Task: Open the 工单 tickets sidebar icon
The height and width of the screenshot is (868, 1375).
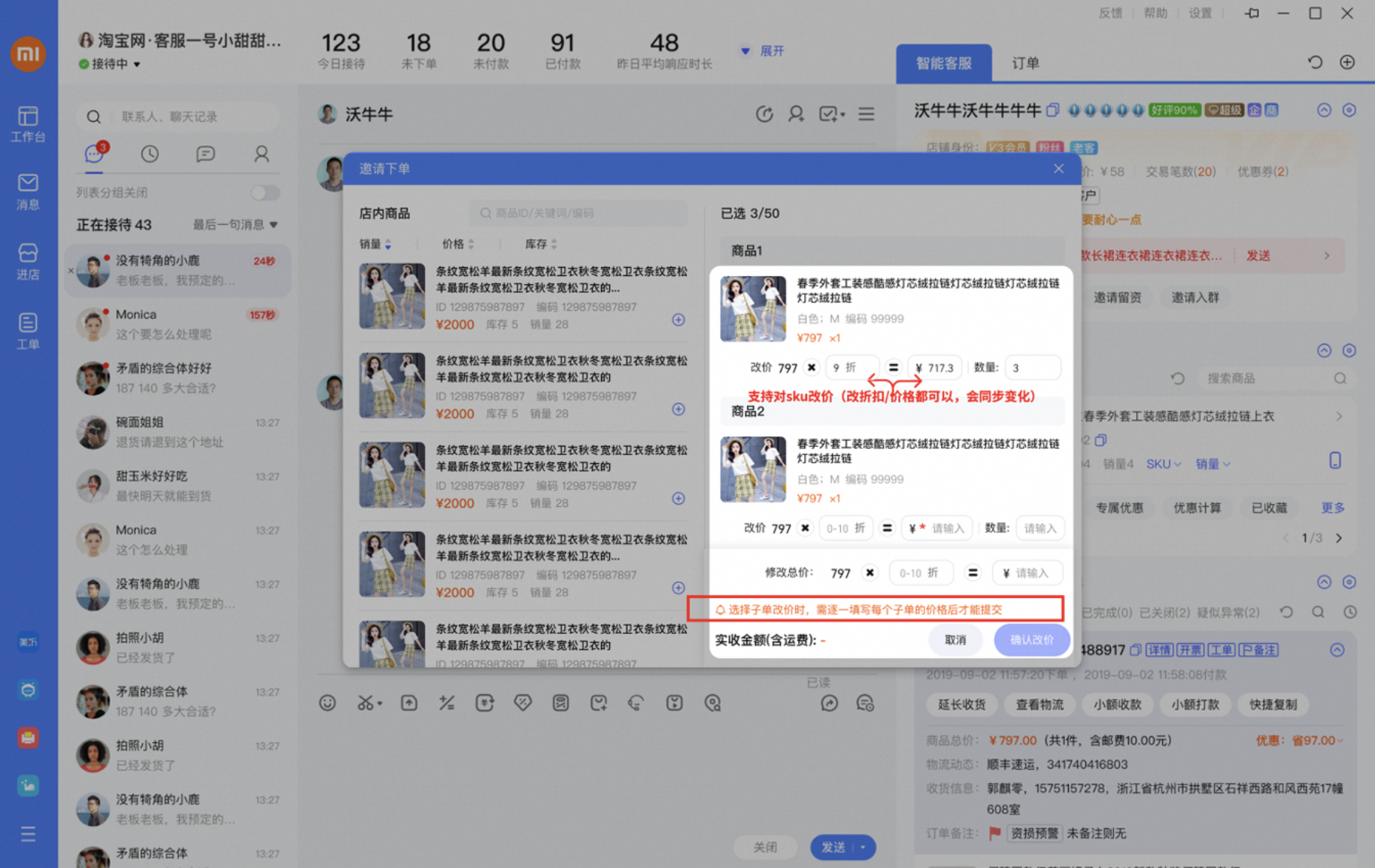Action: pyautogui.click(x=28, y=331)
